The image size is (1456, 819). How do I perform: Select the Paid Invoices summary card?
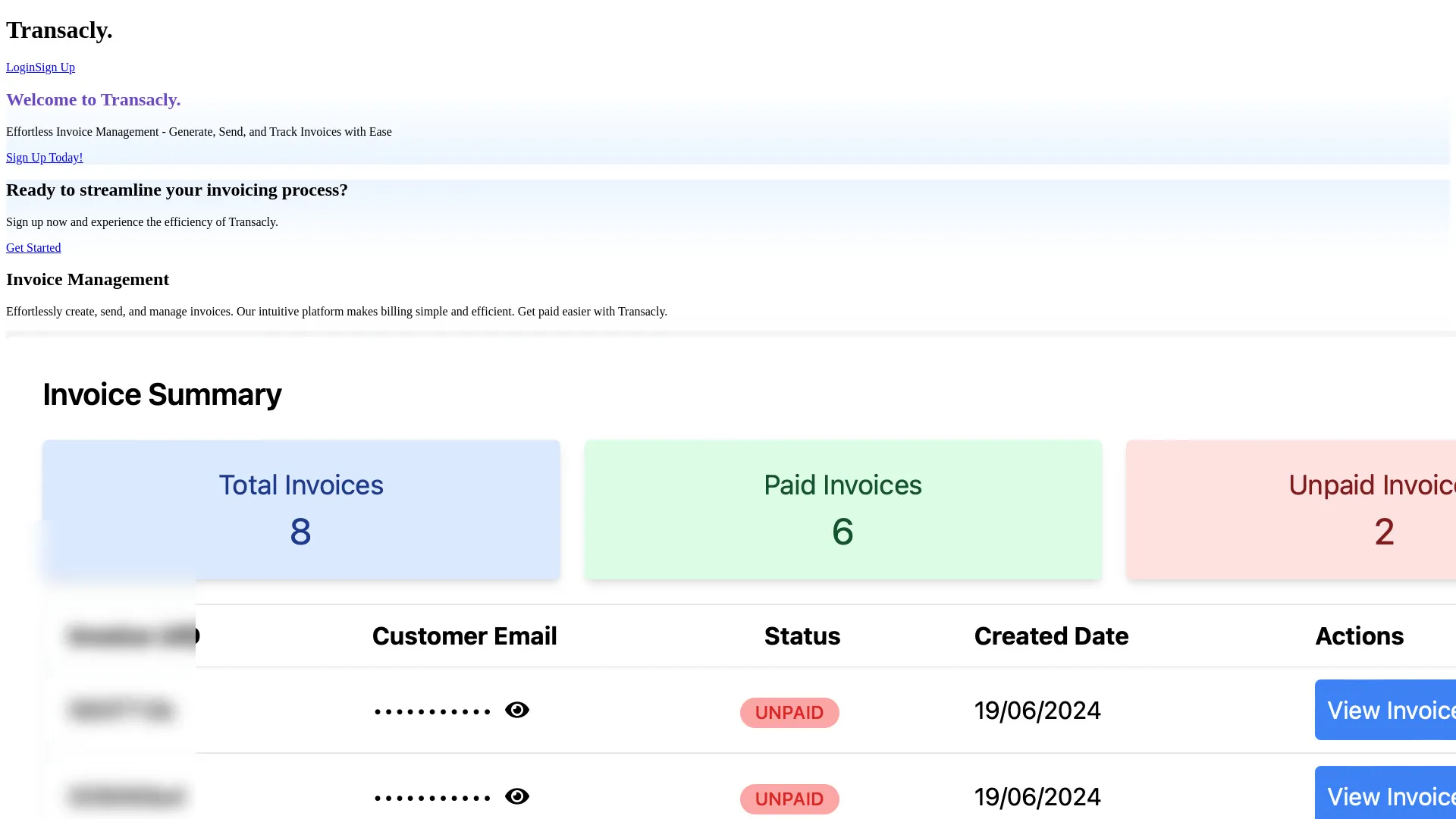[x=843, y=510]
